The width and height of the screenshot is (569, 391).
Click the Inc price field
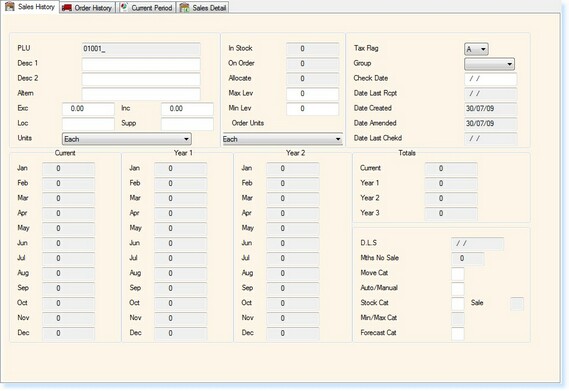click(x=187, y=109)
